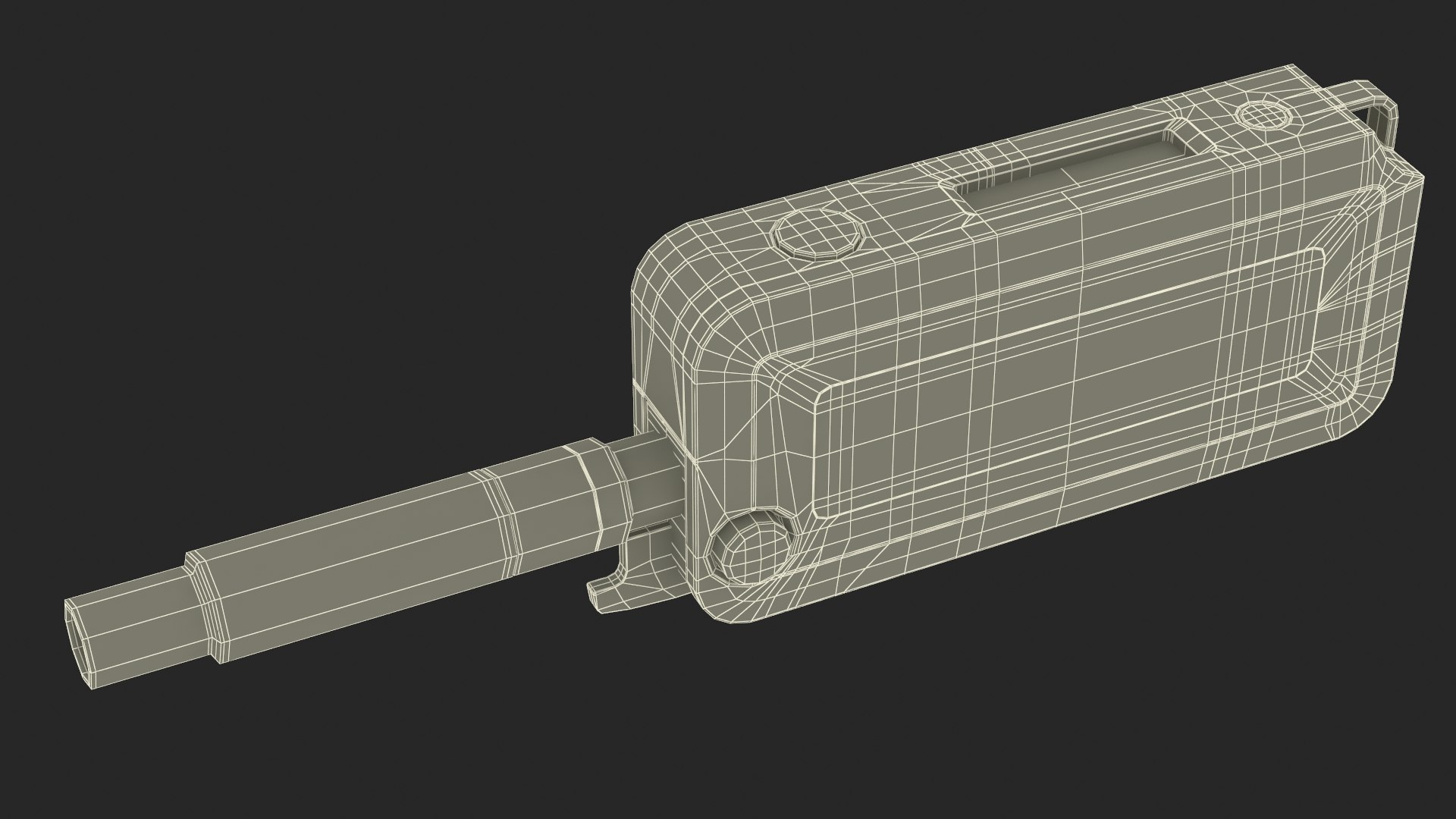Click the diagonal ramp beside the top slot
Image resolution: width=1456 pixels, height=819 pixels.
pos(1194,136)
